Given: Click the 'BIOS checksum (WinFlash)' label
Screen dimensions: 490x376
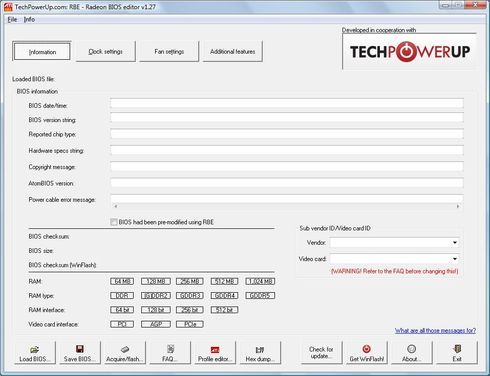Looking at the screenshot, I should pyautogui.click(x=62, y=265).
